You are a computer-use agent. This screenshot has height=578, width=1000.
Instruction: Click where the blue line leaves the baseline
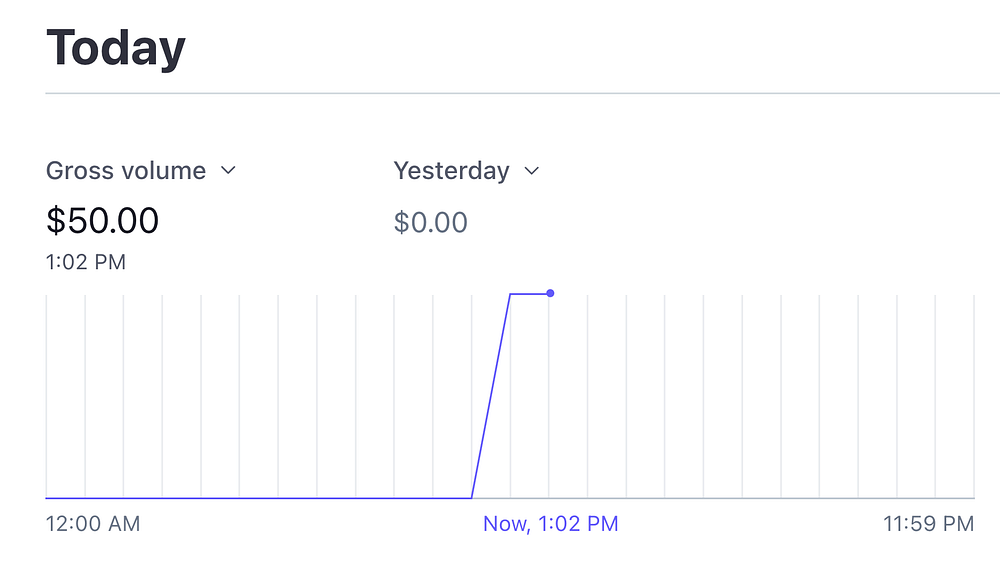[x=472, y=497]
